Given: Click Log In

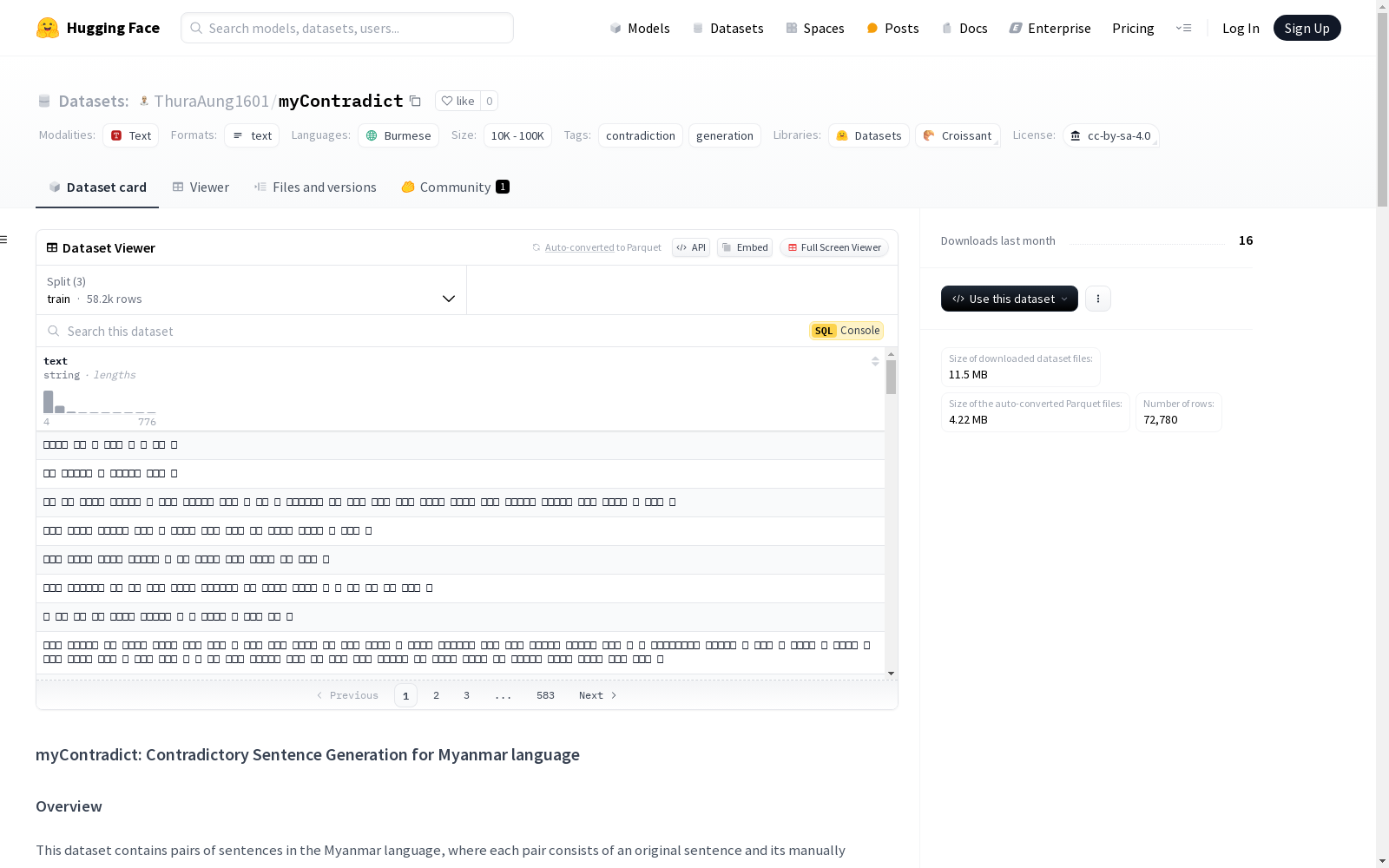Looking at the screenshot, I should point(1241,28).
